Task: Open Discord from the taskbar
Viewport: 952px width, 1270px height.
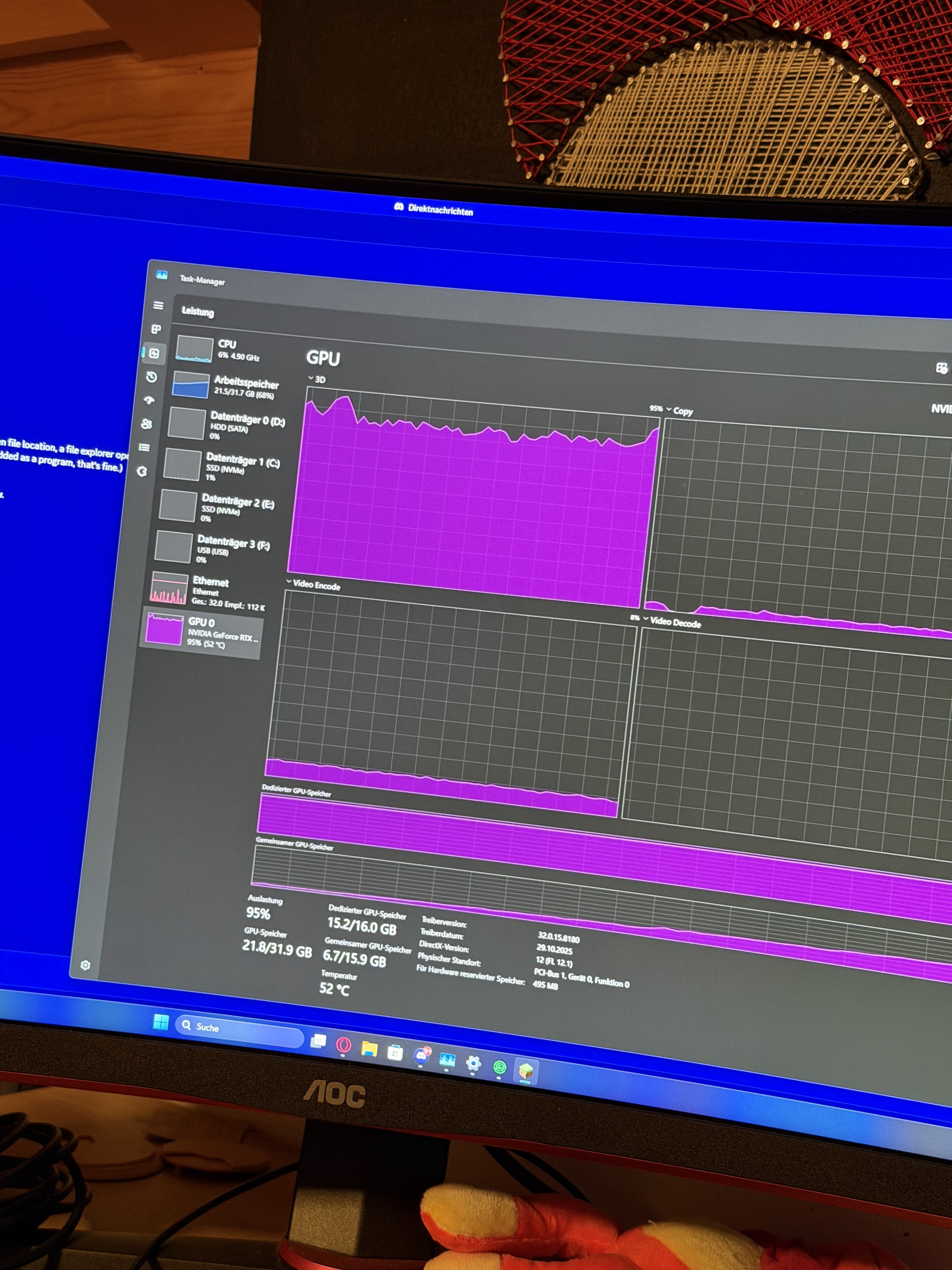Action: 422,1055
